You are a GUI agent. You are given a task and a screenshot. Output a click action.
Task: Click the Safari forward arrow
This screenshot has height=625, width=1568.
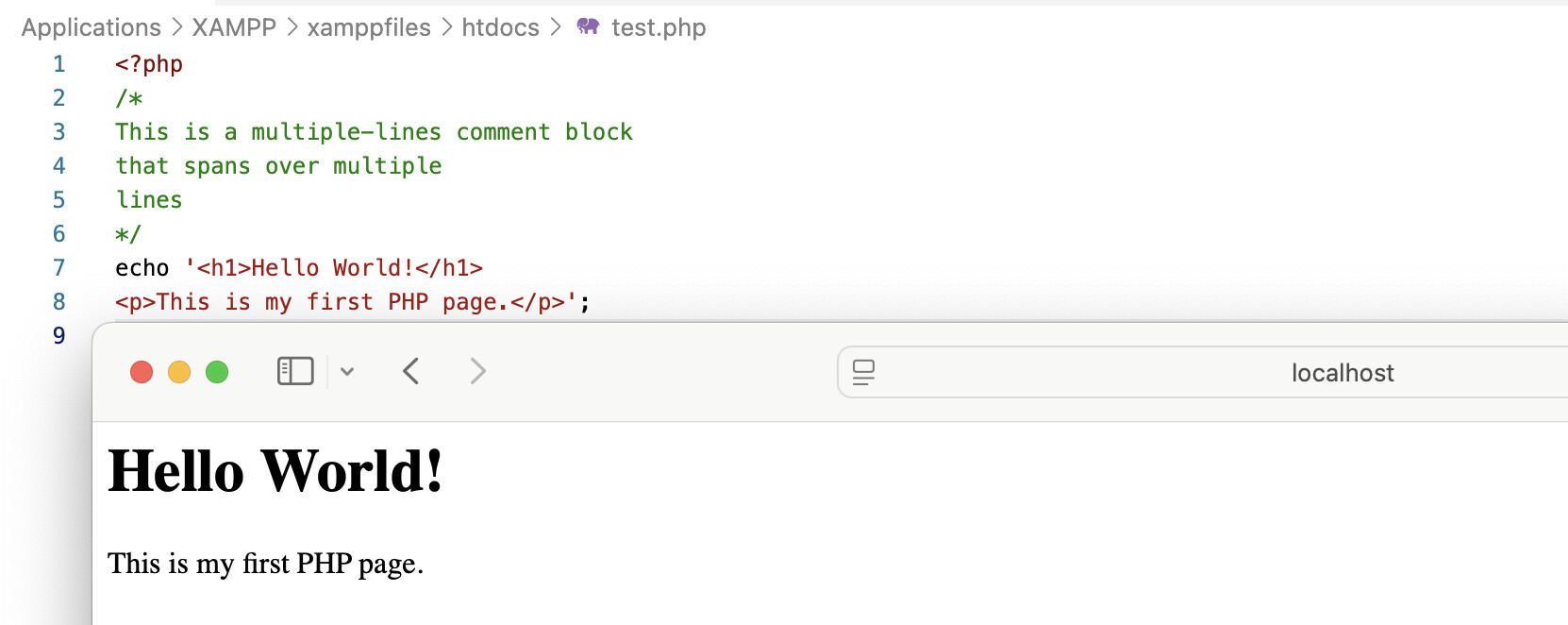(478, 371)
